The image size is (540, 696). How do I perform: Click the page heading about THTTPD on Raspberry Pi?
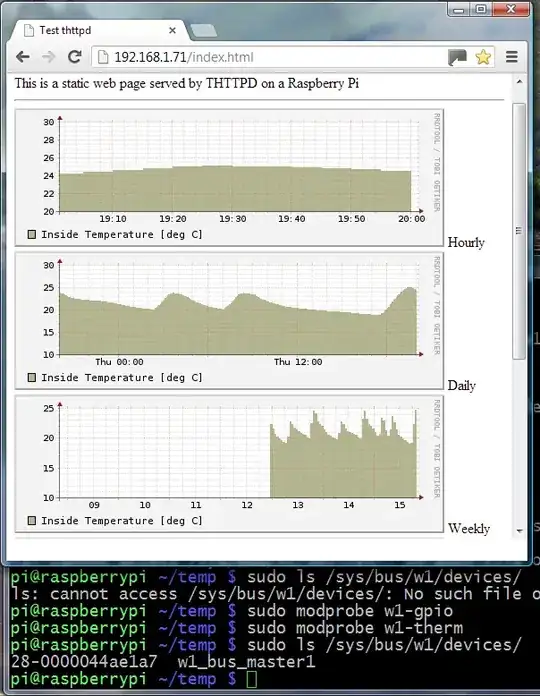tap(187, 83)
